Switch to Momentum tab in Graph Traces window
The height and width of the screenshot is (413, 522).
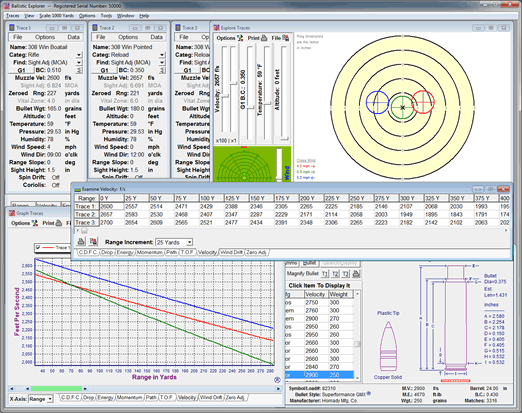pyautogui.click(x=129, y=397)
